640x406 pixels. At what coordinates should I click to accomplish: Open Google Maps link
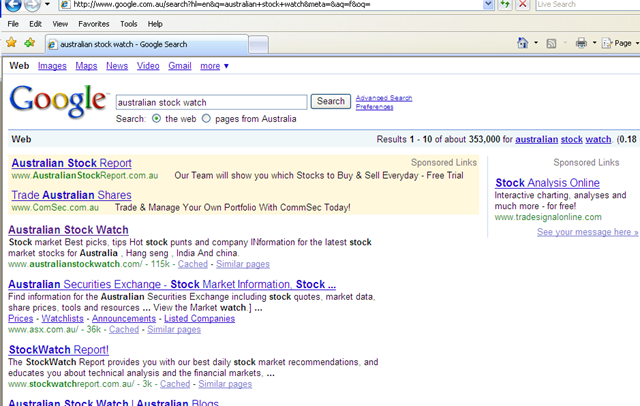point(86,66)
